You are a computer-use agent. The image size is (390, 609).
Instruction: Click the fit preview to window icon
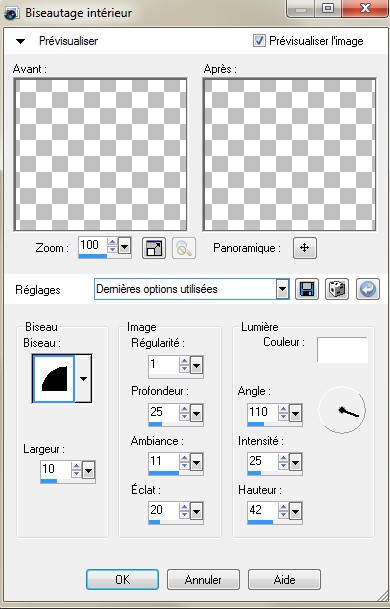point(154,248)
